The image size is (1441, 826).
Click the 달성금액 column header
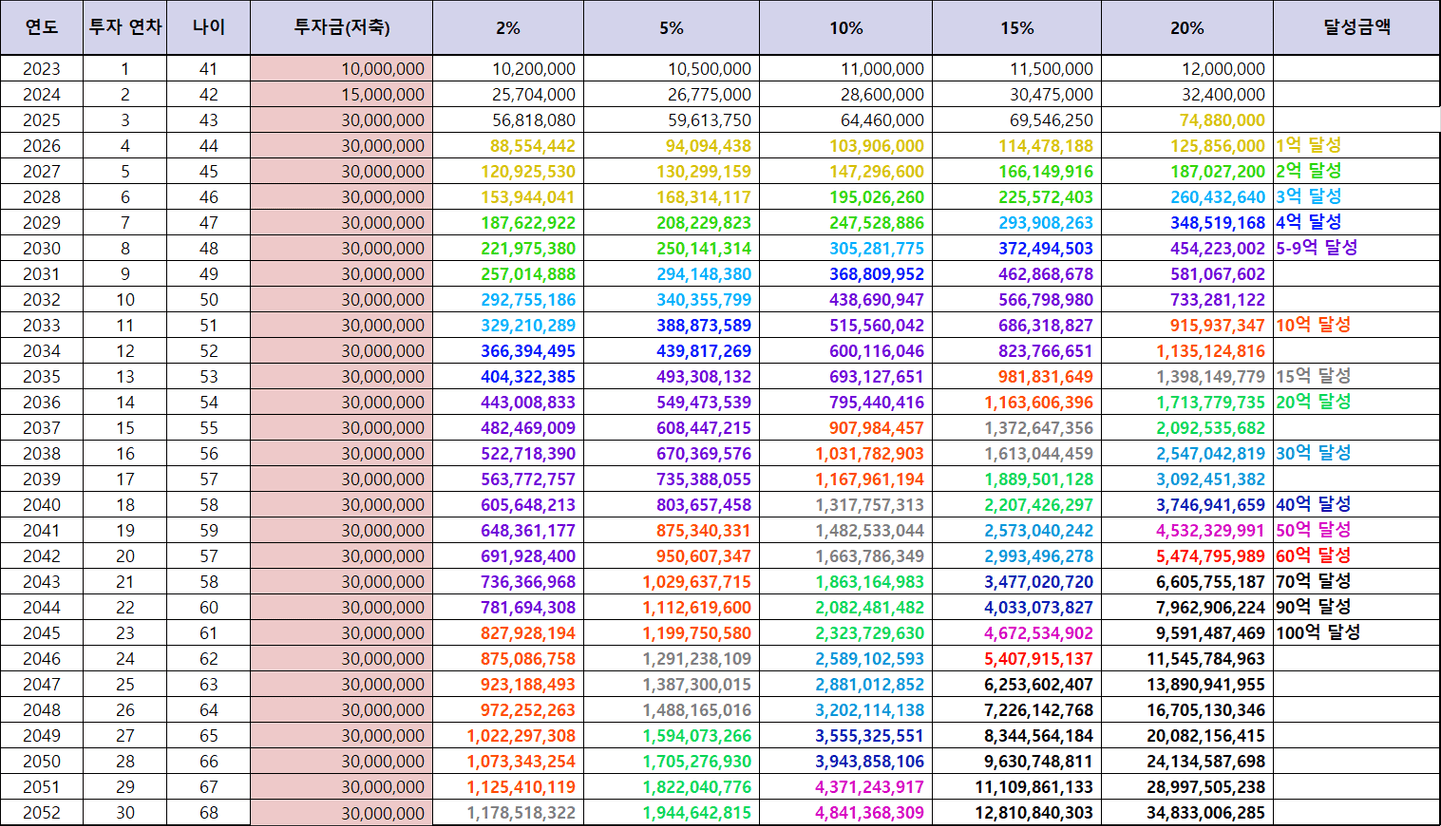tap(1356, 28)
